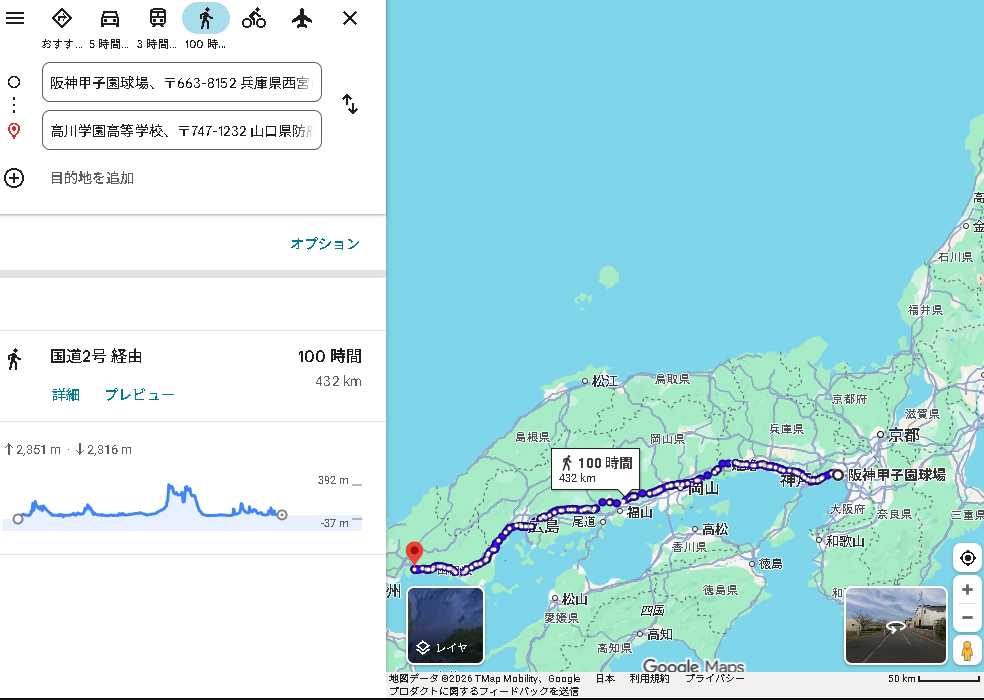Zoom out on the map

pyautogui.click(x=967, y=617)
